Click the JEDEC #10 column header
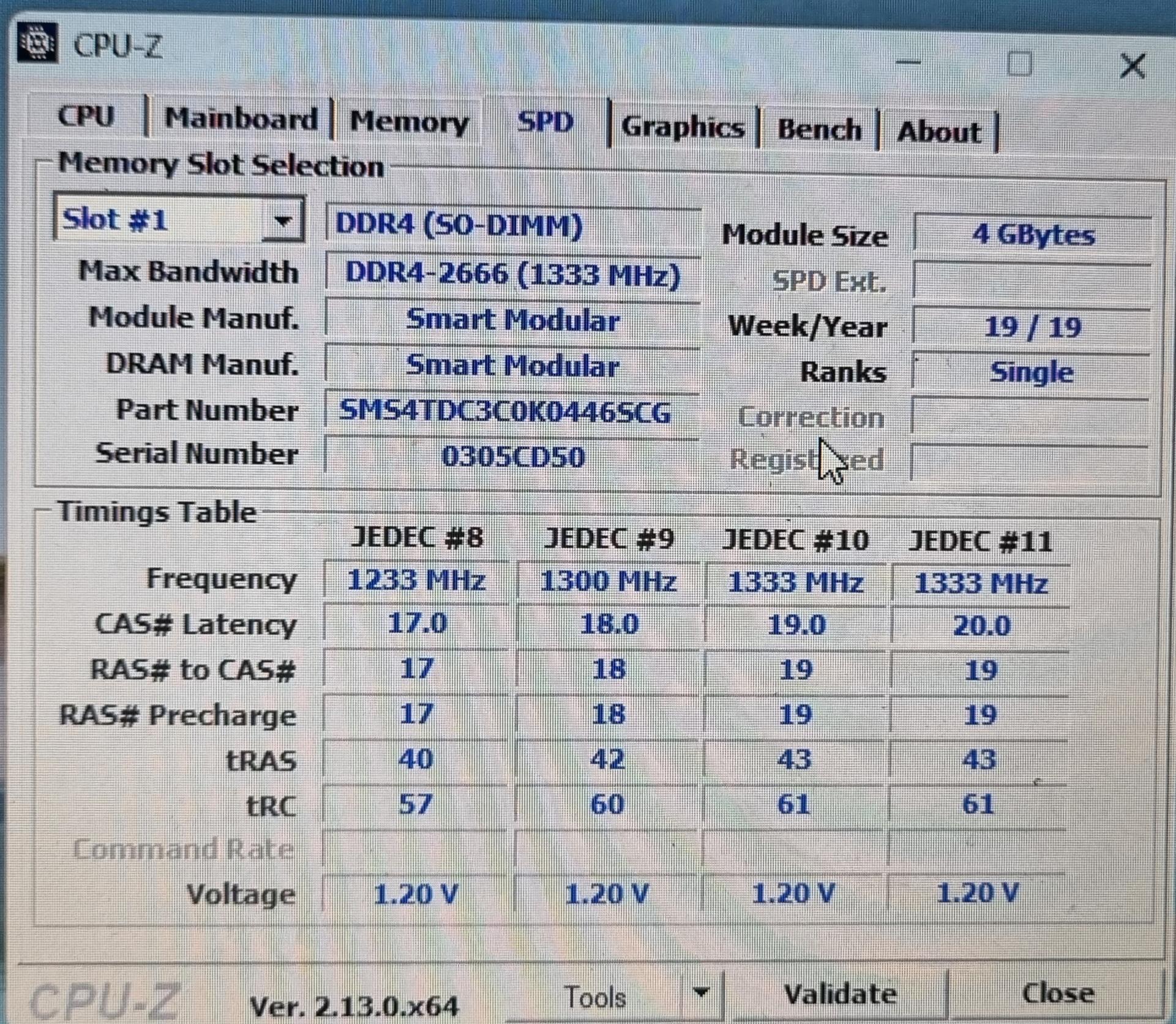1176x1024 pixels. click(795, 540)
